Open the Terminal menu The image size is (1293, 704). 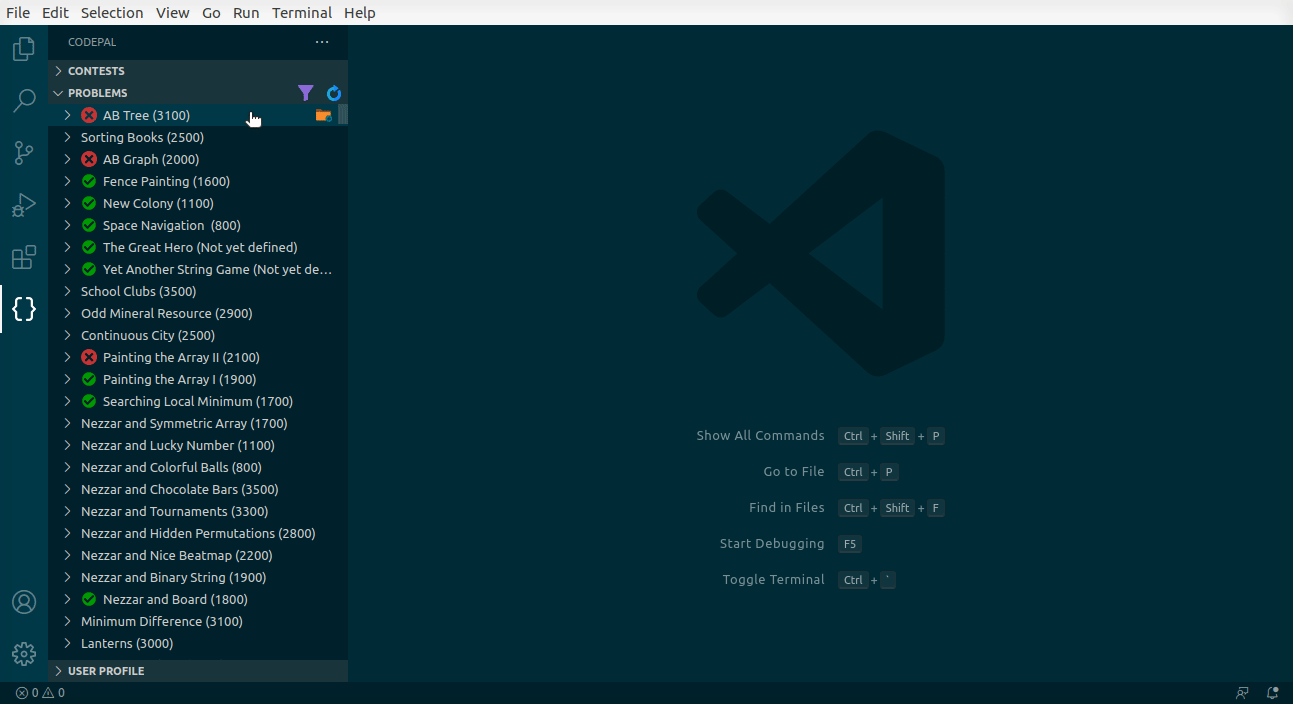(302, 13)
